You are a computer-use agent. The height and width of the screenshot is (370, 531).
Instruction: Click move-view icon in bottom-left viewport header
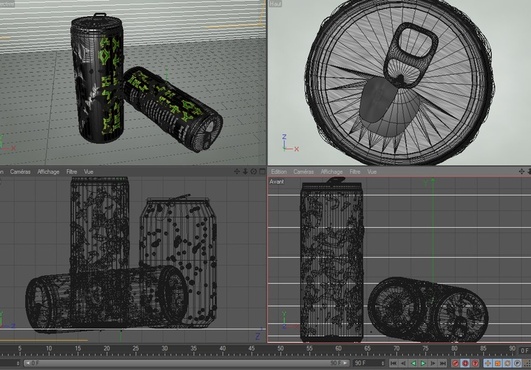click(237, 172)
